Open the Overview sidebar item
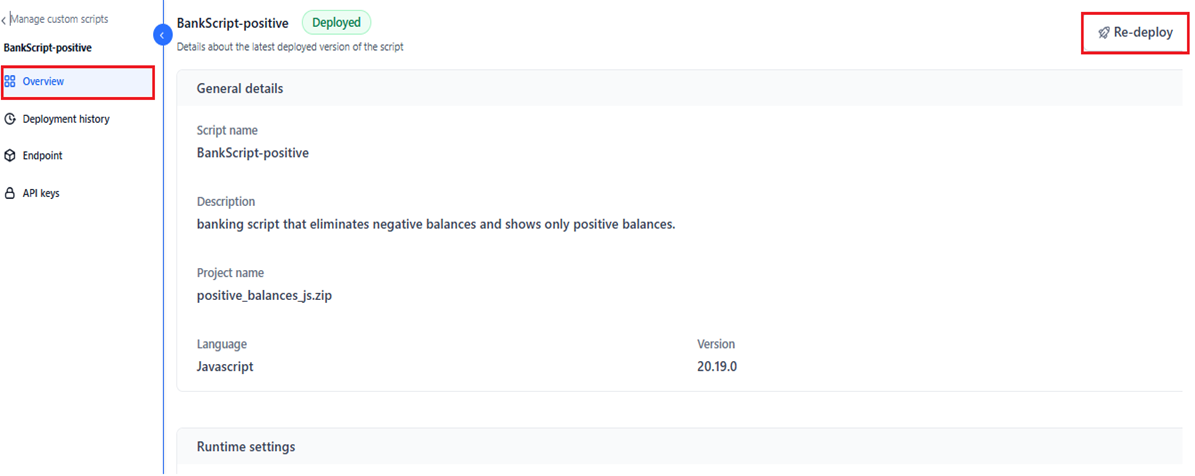1195x476 pixels. pyautogui.click(x=43, y=82)
